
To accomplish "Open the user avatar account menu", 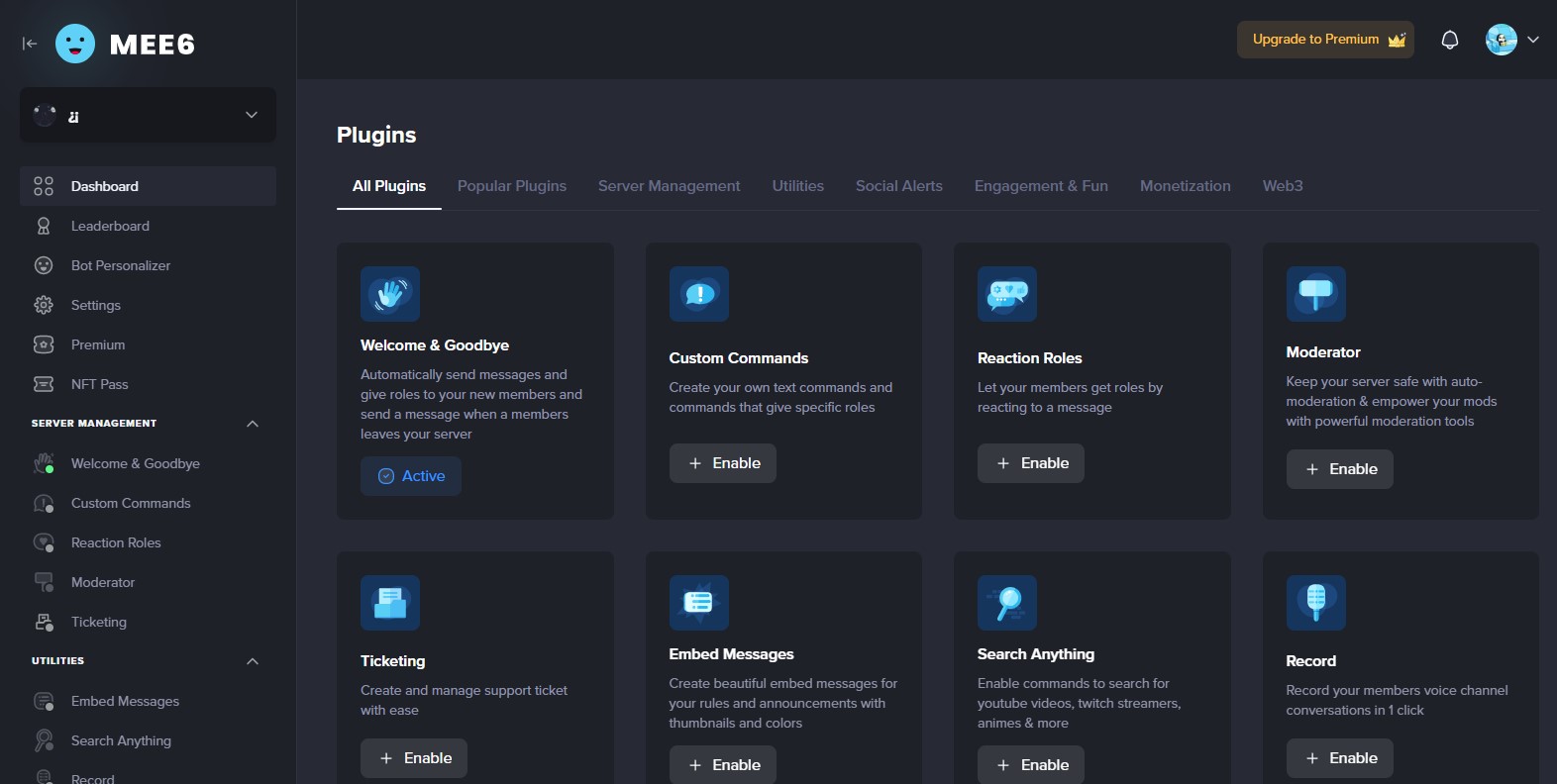I will (1511, 40).
